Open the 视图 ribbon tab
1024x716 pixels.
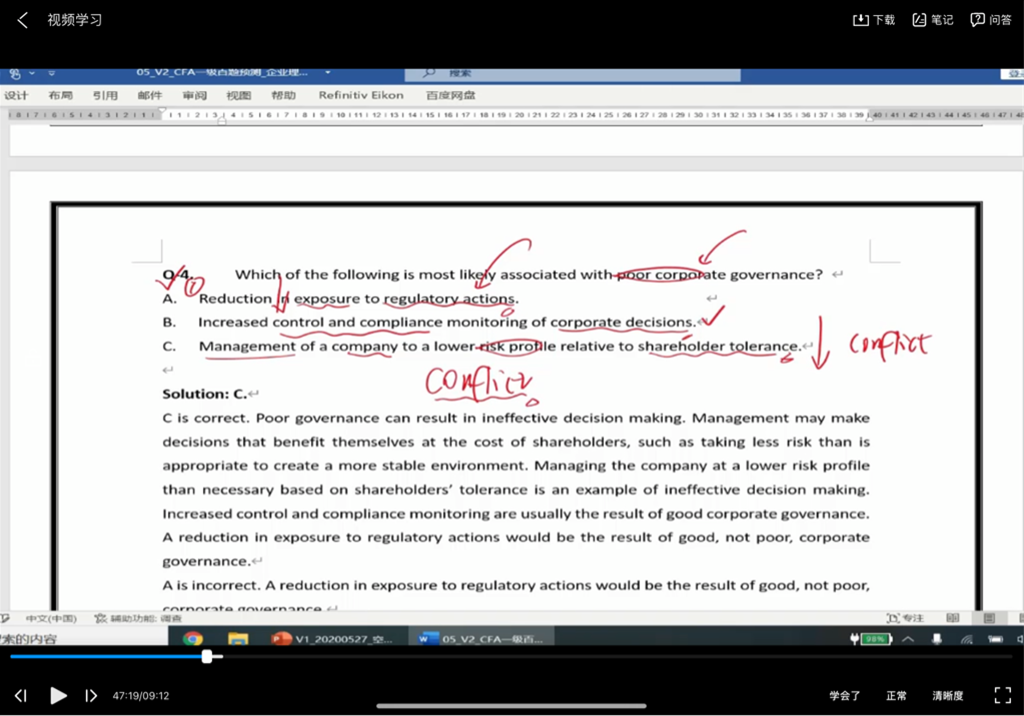click(238, 96)
